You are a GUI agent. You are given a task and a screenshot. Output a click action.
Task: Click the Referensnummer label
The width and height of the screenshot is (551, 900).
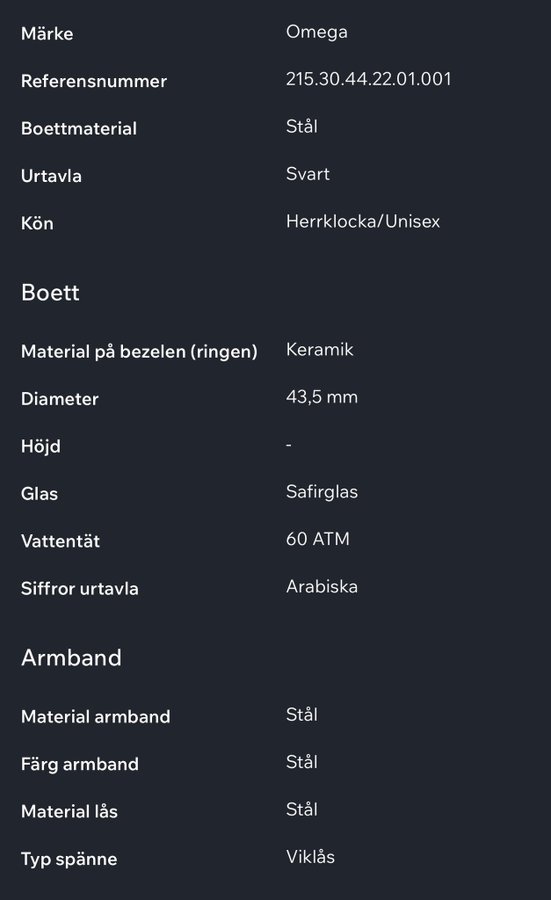click(x=94, y=81)
